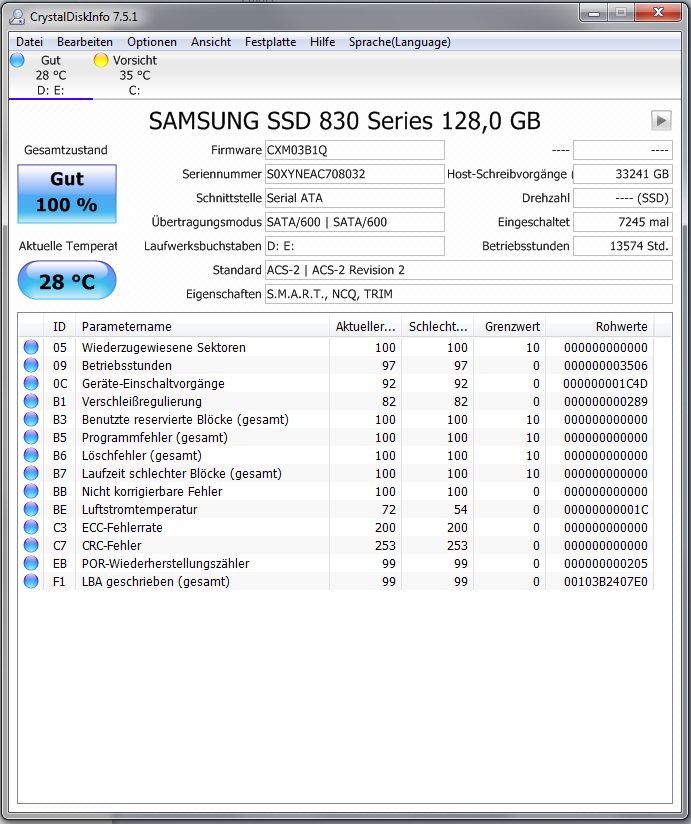Minimize the CrystalDiskInfo window
Image resolution: width=691 pixels, height=824 pixels.
coord(594,13)
